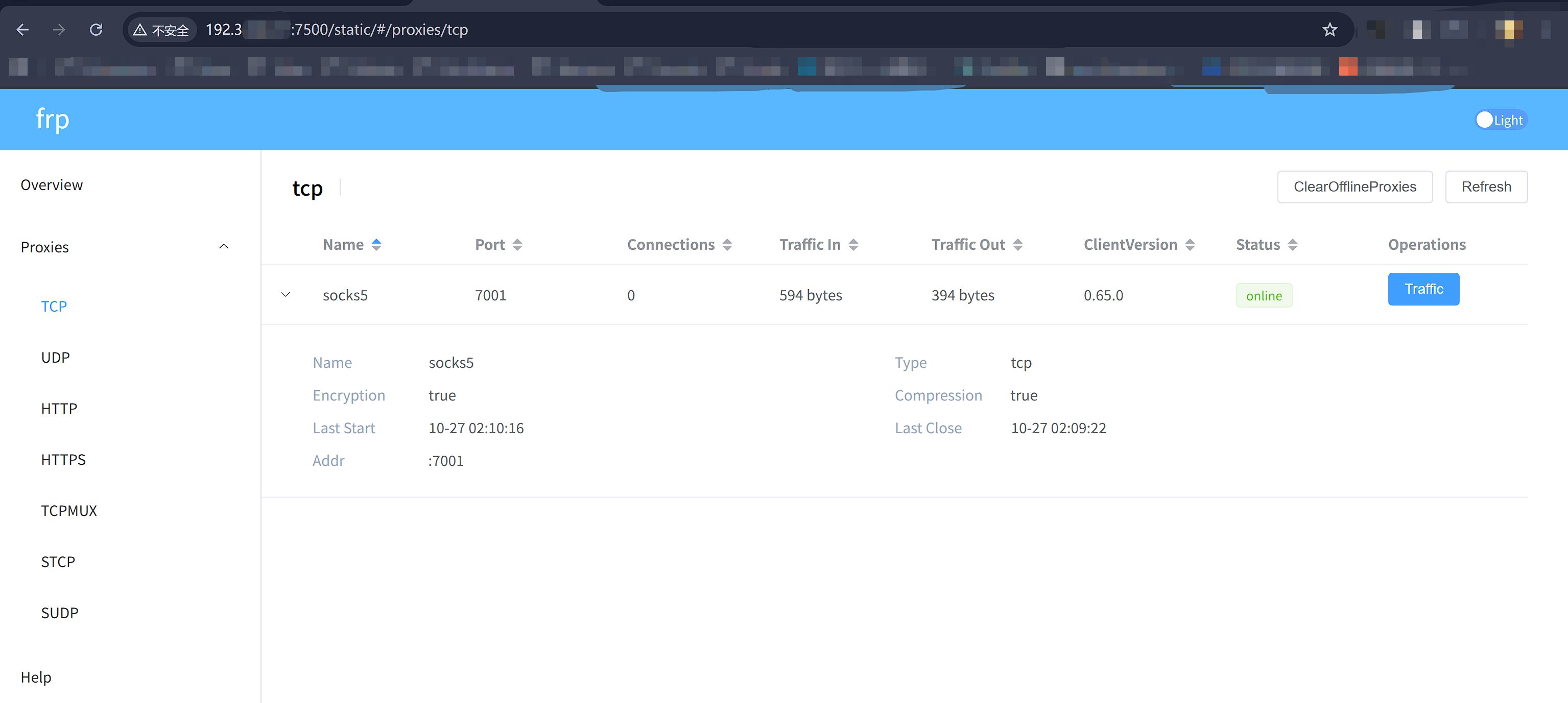Click the Name column sort arrows
Image resolution: width=1568 pixels, height=703 pixels.
click(x=376, y=245)
